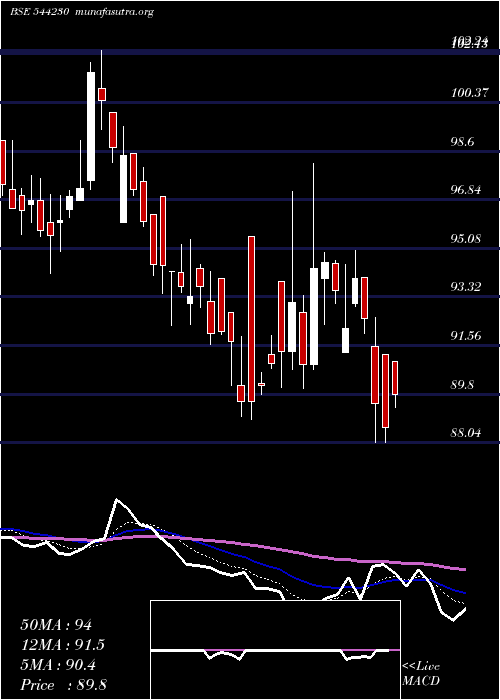
Task: Click the BSE 544280 ticker label
Action: (x=39, y=12)
